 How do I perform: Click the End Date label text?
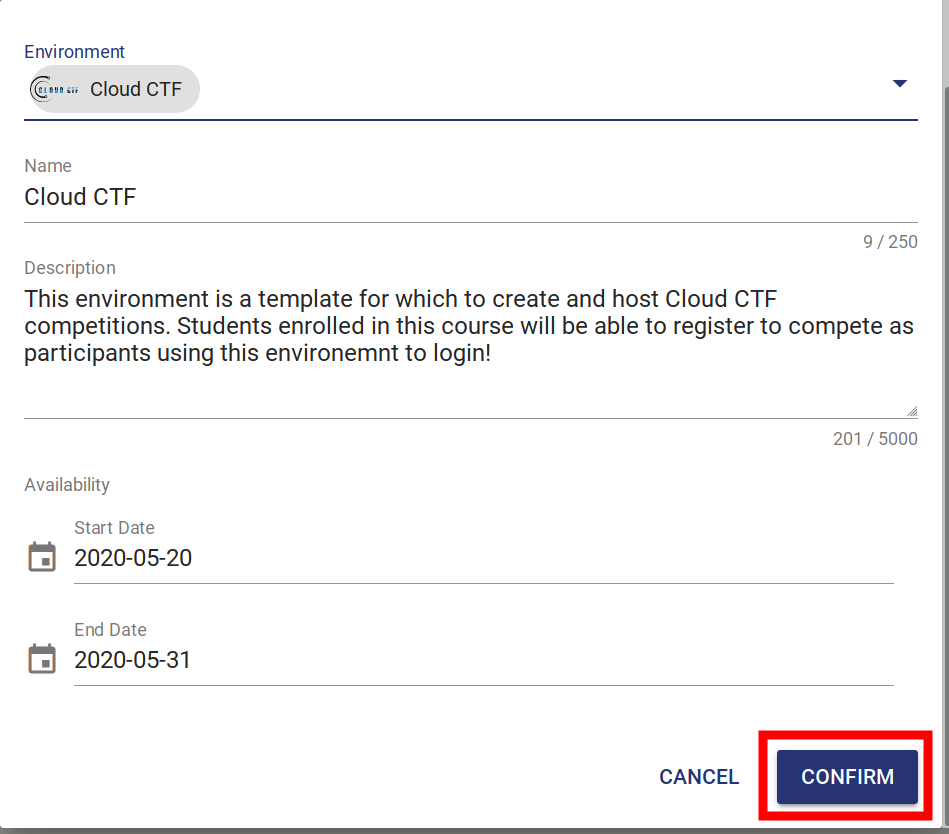pos(110,629)
